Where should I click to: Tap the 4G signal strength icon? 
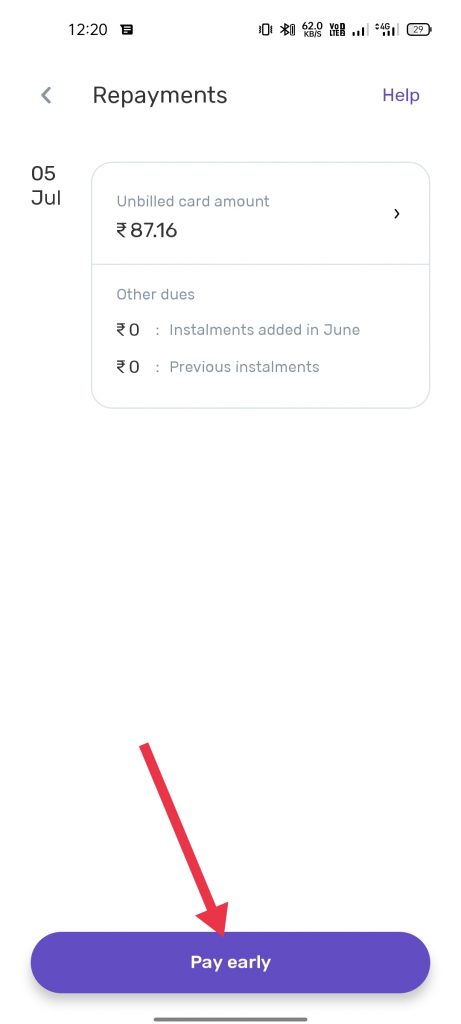(x=385, y=29)
